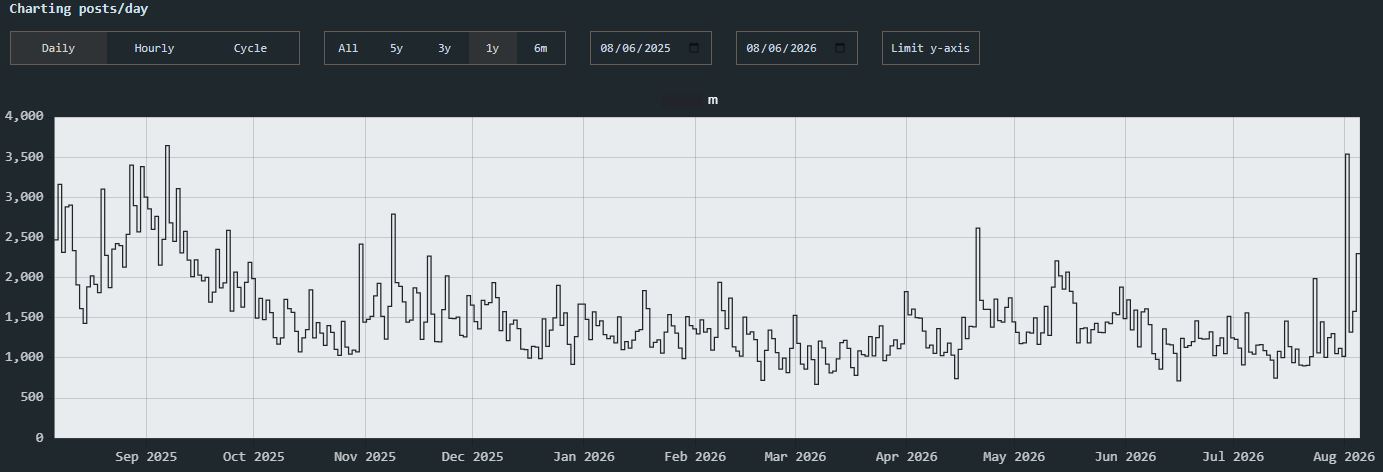Screen dimensions: 1383x472
Task: Click the Jan 2026 x-axis label
Action: pos(584,457)
